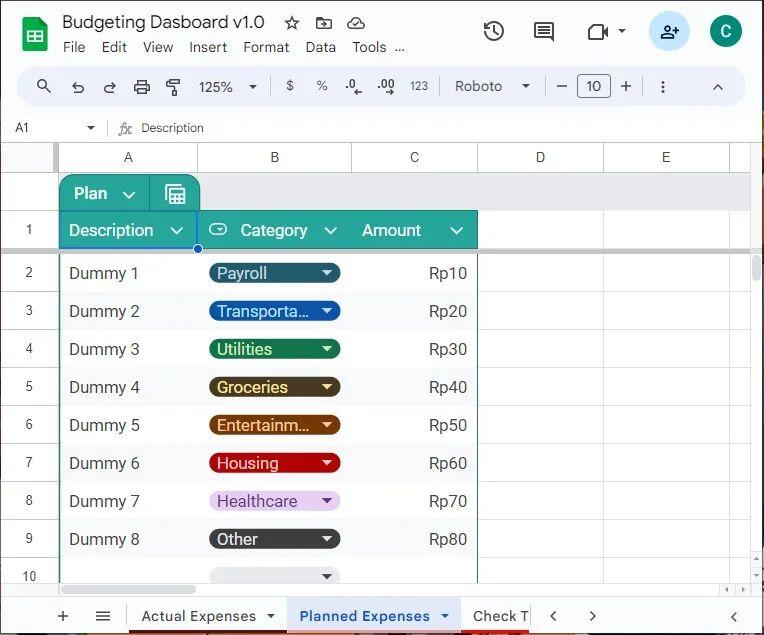This screenshot has width=764, height=635.
Task: Click the move to folder icon
Action: [324, 23]
